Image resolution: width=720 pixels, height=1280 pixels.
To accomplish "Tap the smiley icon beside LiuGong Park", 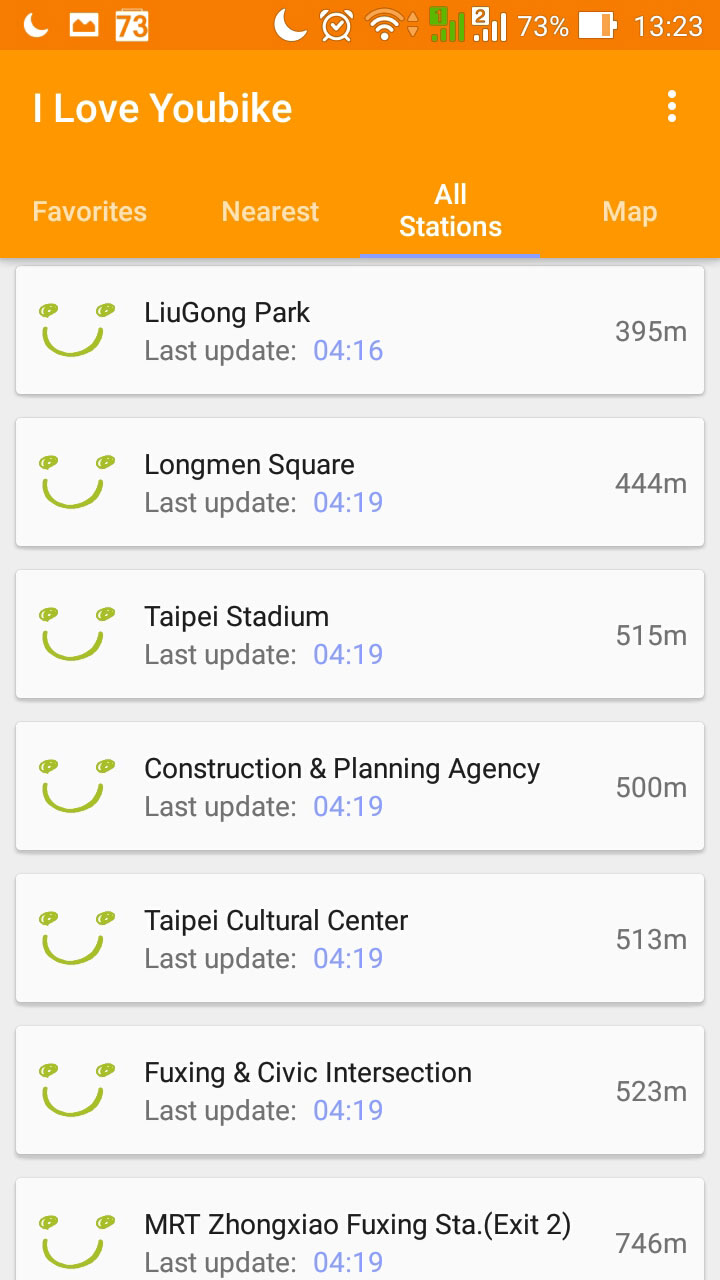I will point(73,330).
